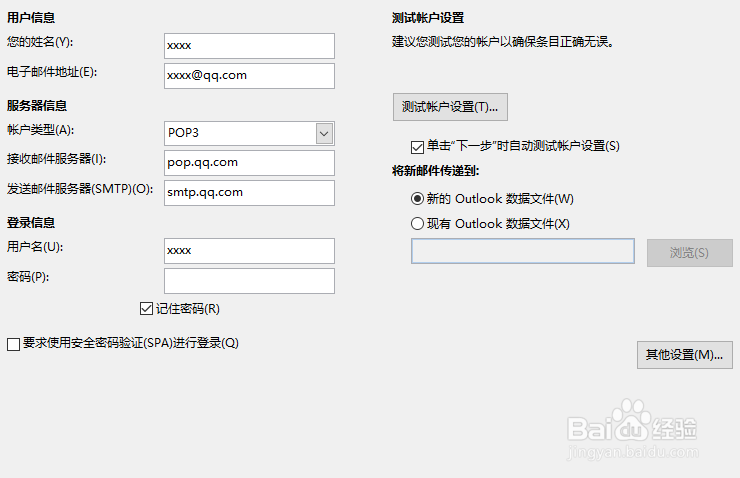Toggle the 记住密码 checkbox

146,309
